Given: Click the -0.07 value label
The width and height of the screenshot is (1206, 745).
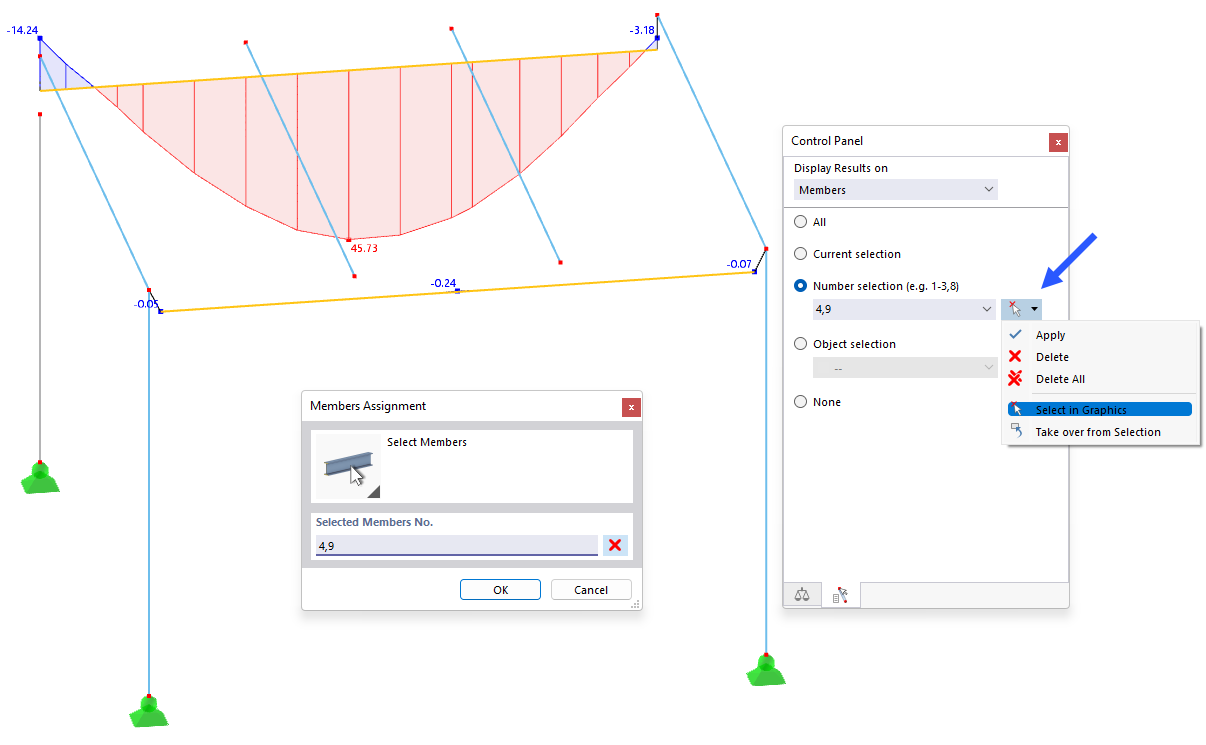Looking at the screenshot, I should [x=739, y=264].
